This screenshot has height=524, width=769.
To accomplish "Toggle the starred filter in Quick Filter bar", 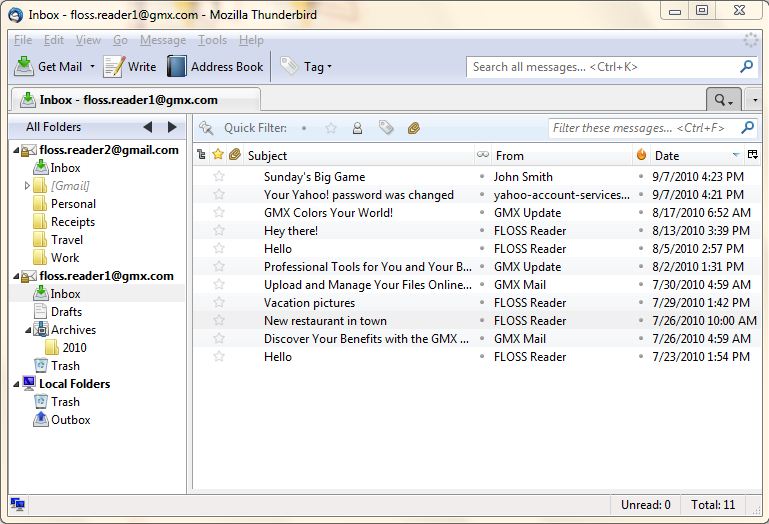I will [x=331, y=128].
